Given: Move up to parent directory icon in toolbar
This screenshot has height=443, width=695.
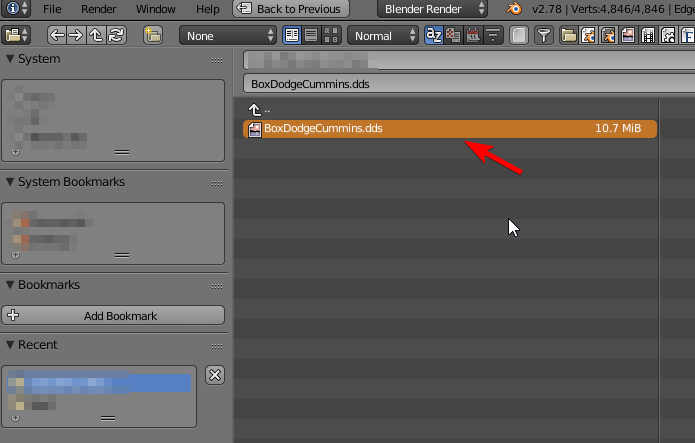Looking at the screenshot, I should click(x=96, y=35).
